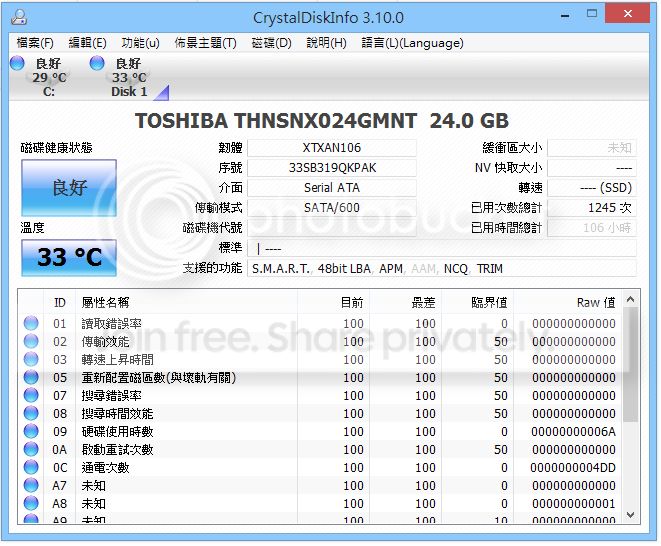Select the 硬碟使用時數 attribute row

[x=320, y=432]
